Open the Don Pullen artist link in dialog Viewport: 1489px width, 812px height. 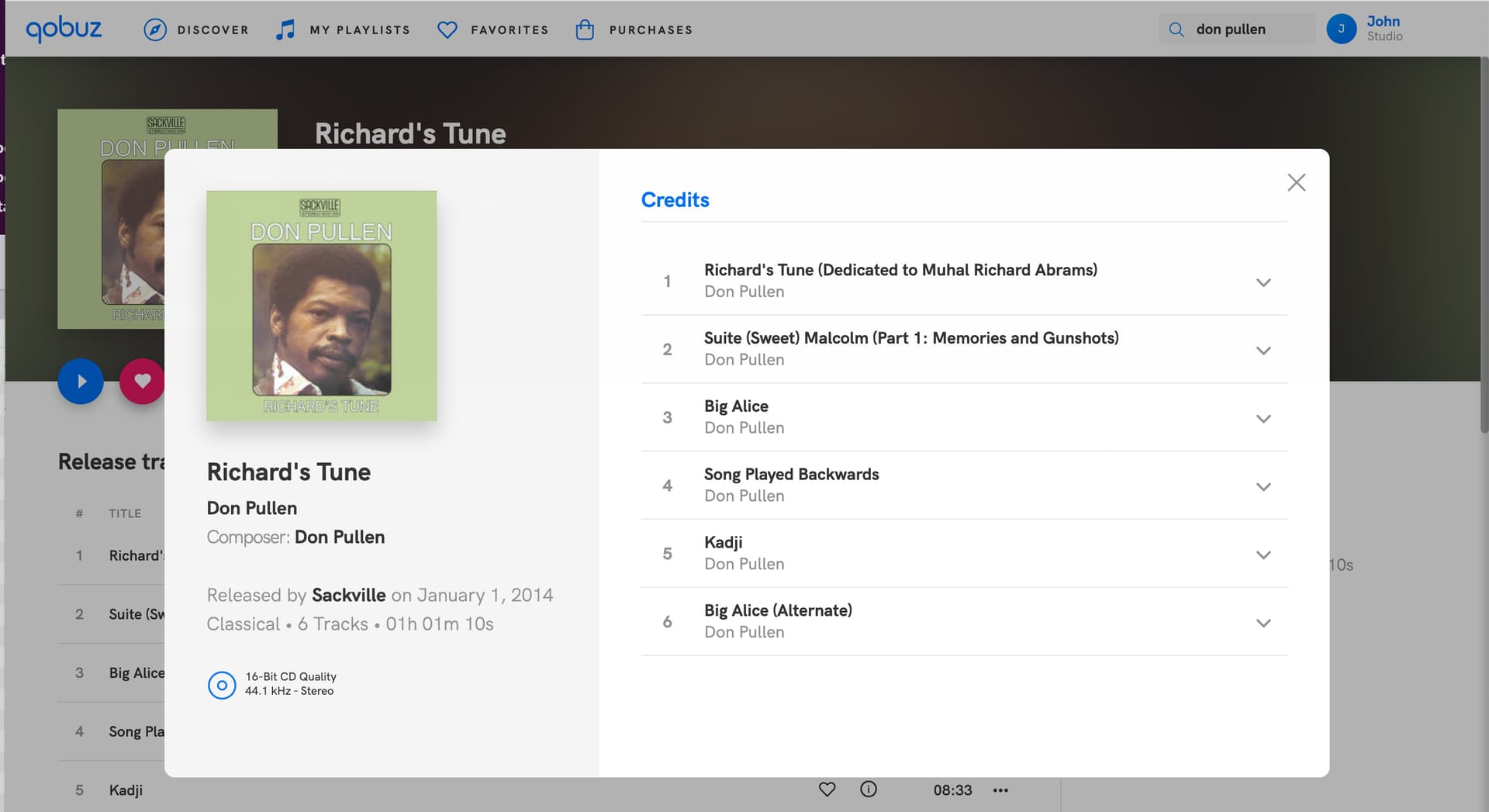click(252, 508)
